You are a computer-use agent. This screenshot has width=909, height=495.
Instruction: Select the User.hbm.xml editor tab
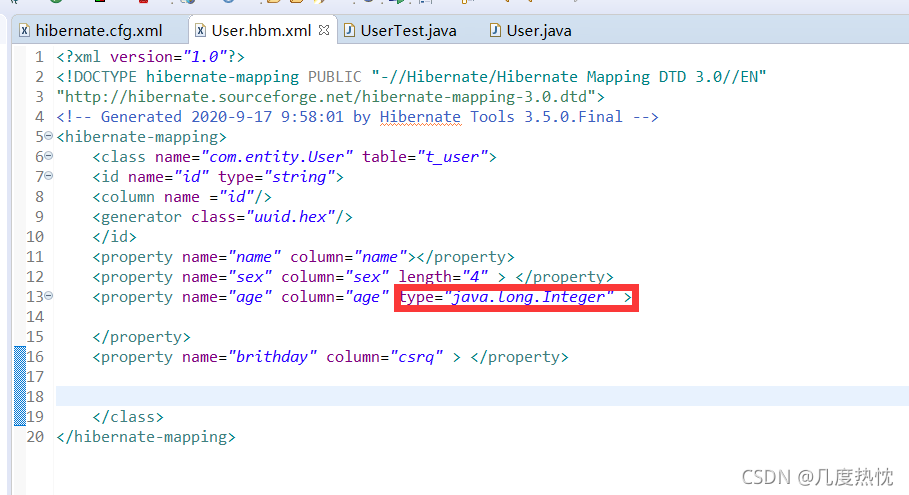261,30
